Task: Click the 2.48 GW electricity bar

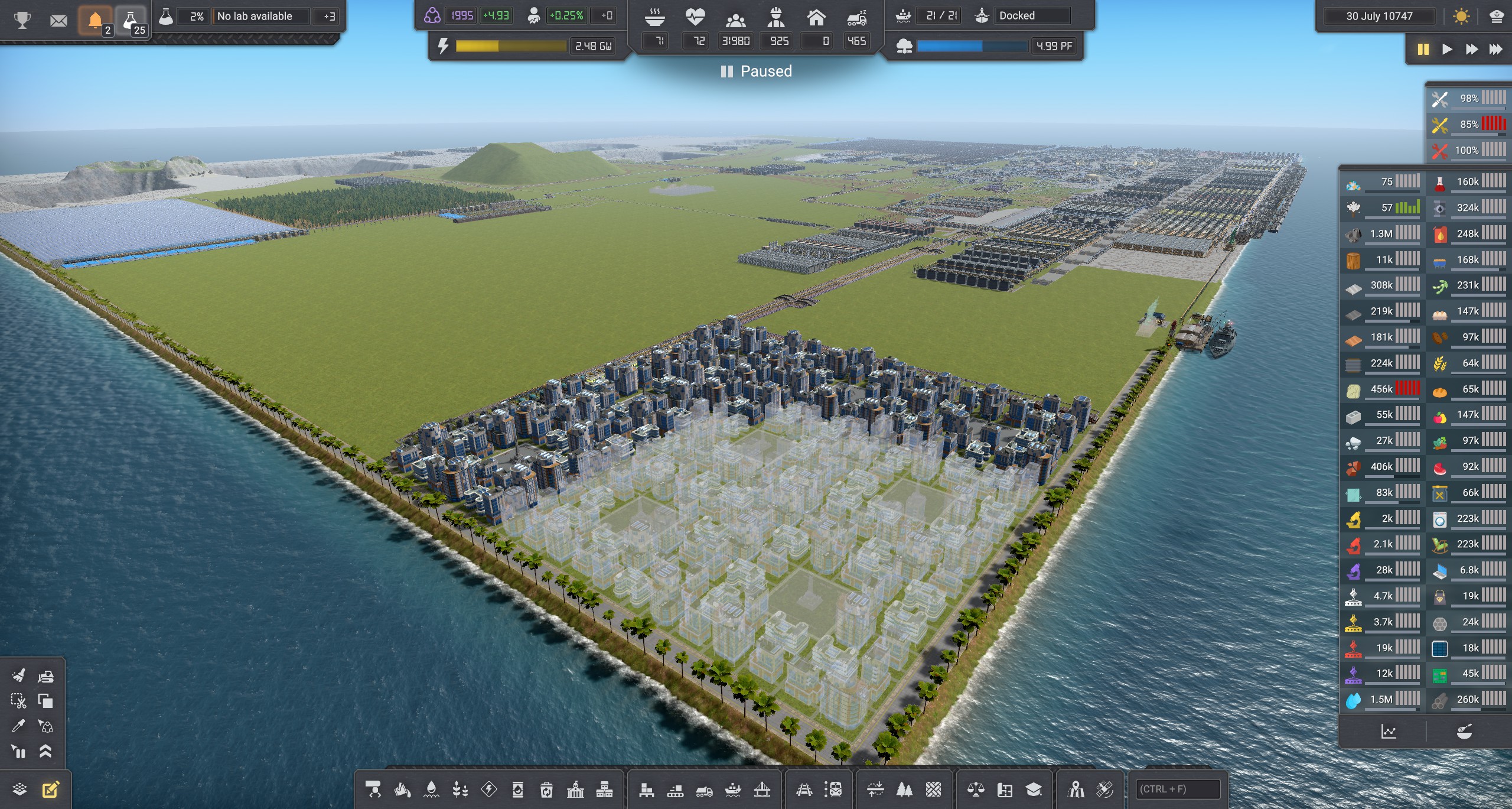Action: [x=511, y=46]
